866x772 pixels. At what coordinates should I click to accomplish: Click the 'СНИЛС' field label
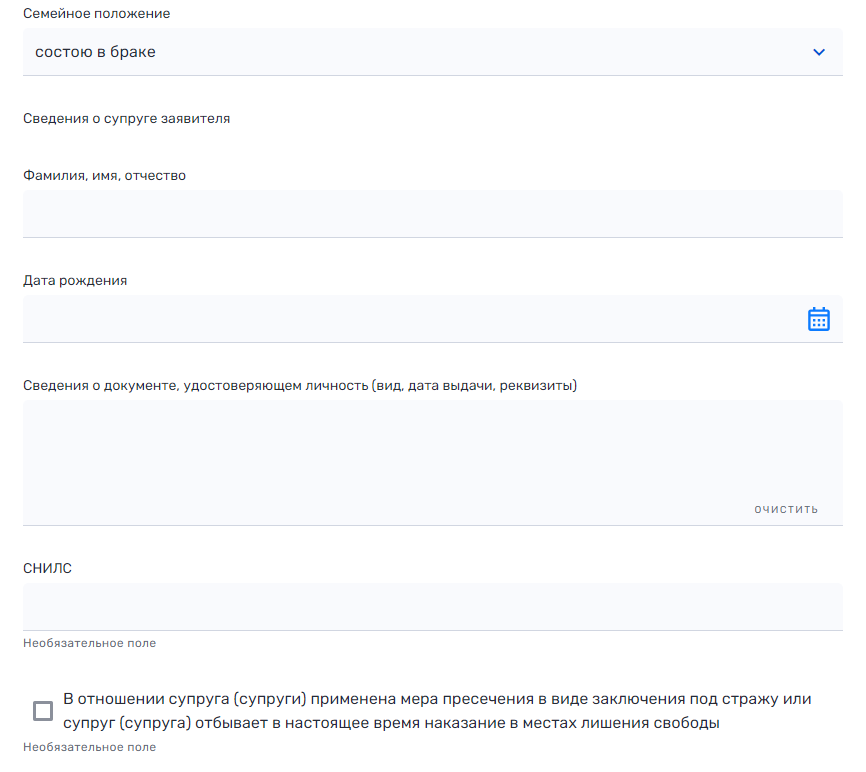pyautogui.click(x=47, y=569)
